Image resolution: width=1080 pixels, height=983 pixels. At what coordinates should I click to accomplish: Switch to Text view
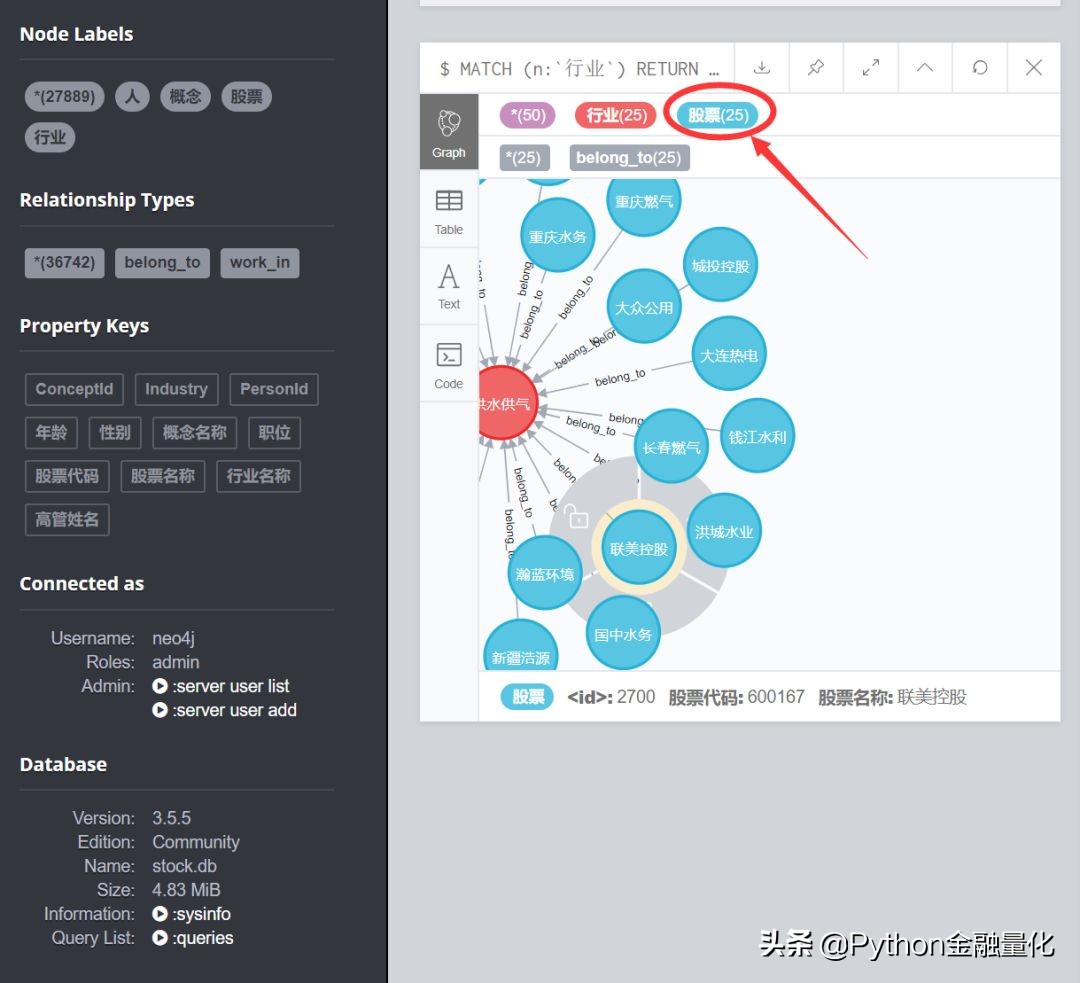coord(448,287)
